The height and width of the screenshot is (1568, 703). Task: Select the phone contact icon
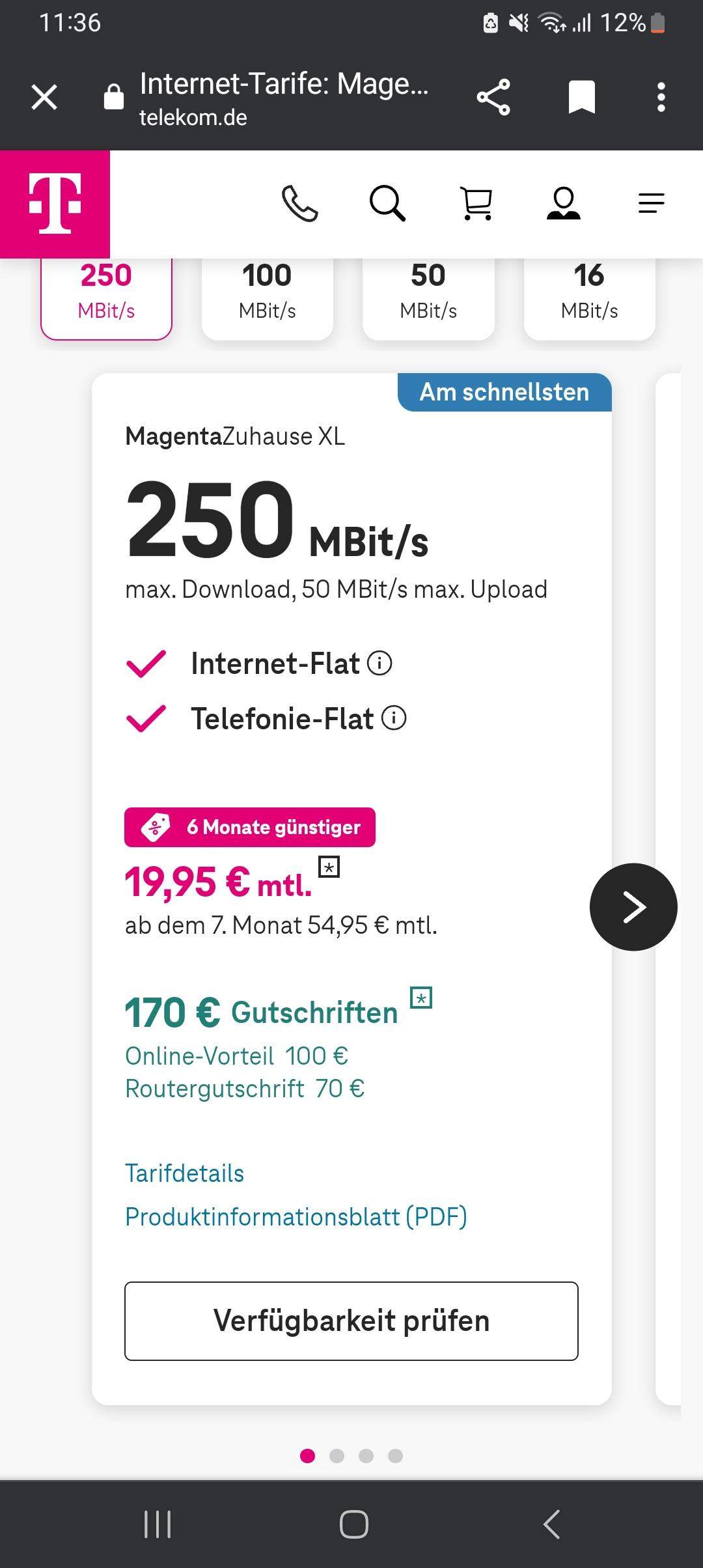coord(301,204)
